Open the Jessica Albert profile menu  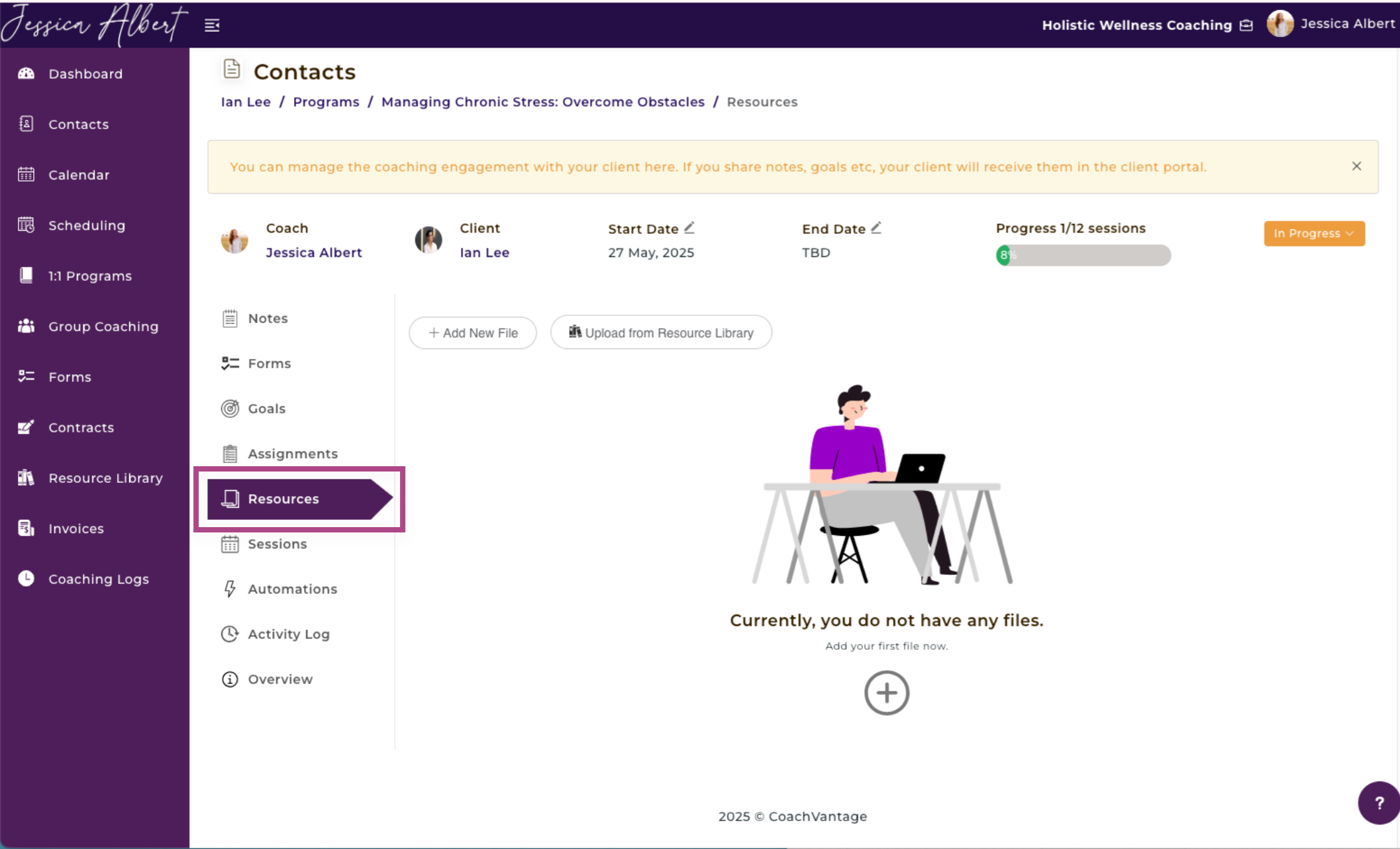pos(1331,24)
